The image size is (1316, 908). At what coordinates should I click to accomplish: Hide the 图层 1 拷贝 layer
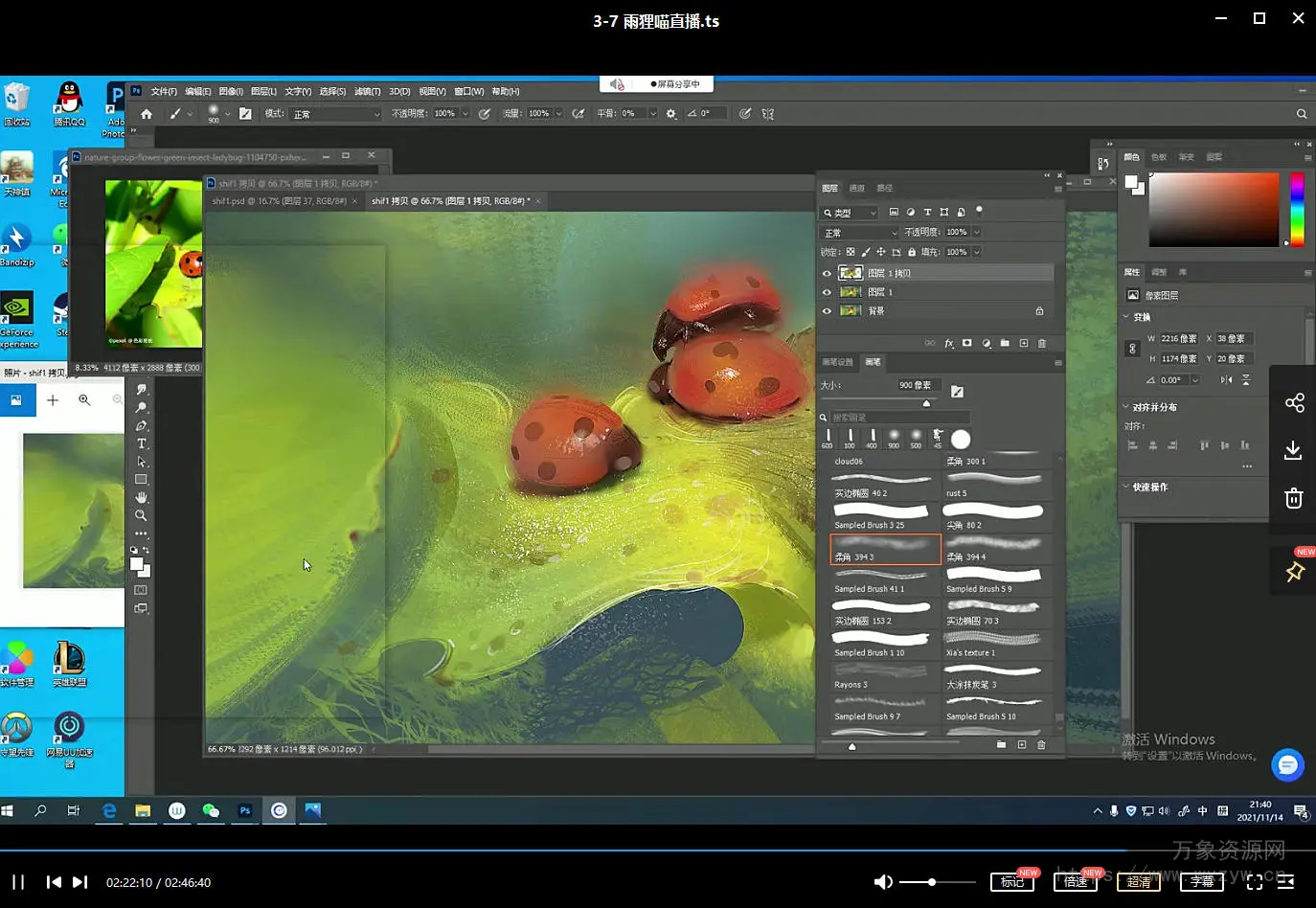[827, 273]
